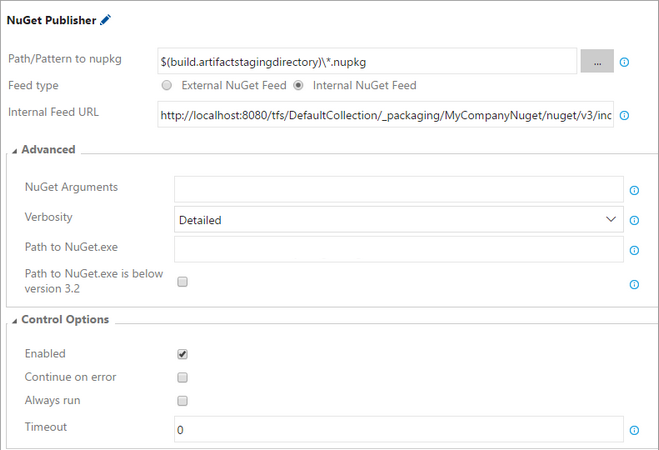Select External NuGet Feed radio button

click(x=167, y=85)
